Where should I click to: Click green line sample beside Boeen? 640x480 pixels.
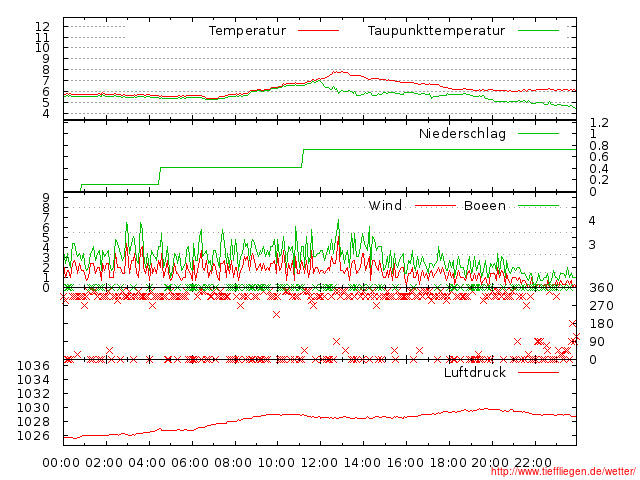coord(538,206)
